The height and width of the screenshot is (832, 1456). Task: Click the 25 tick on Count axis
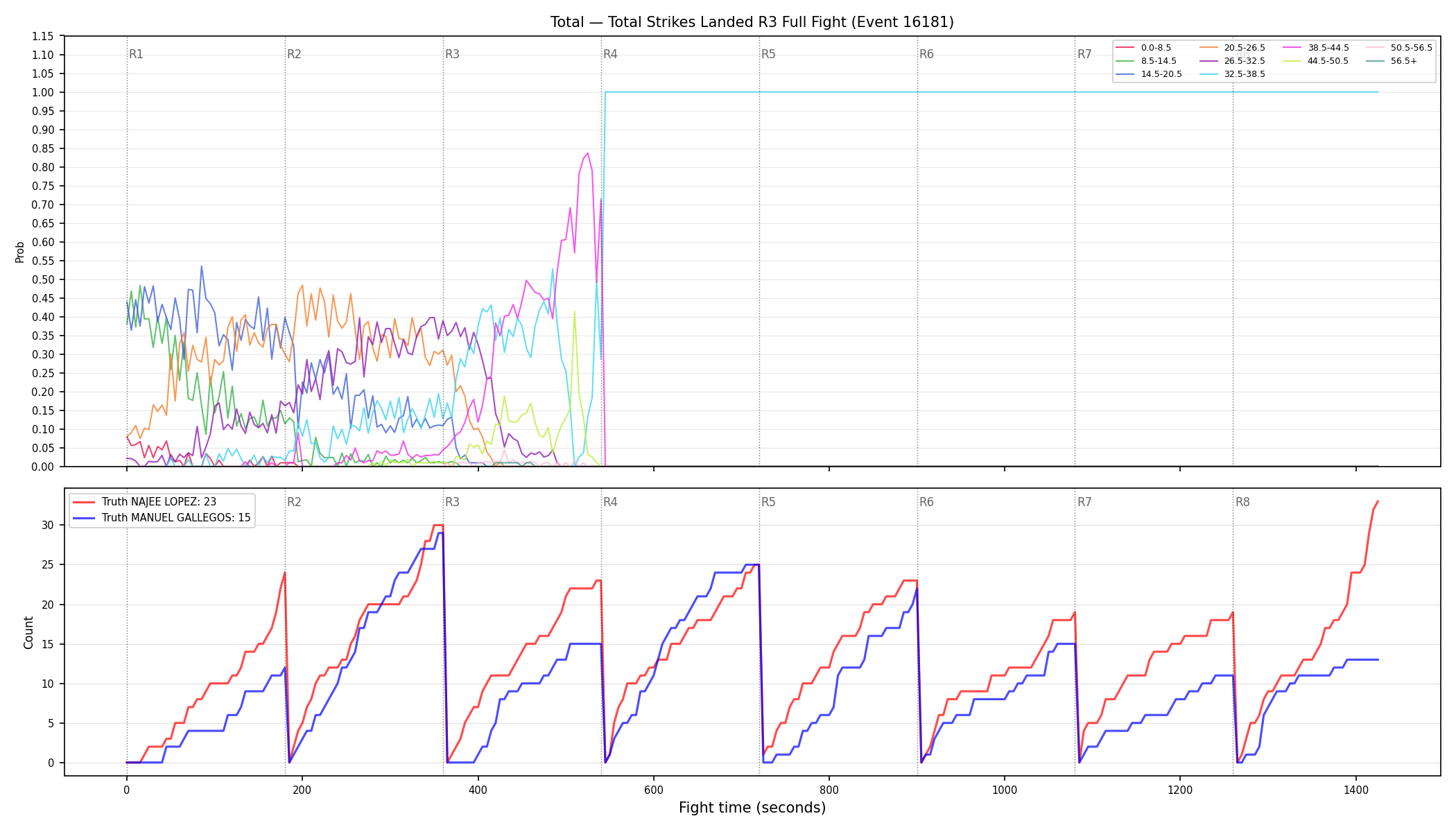coord(48,564)
